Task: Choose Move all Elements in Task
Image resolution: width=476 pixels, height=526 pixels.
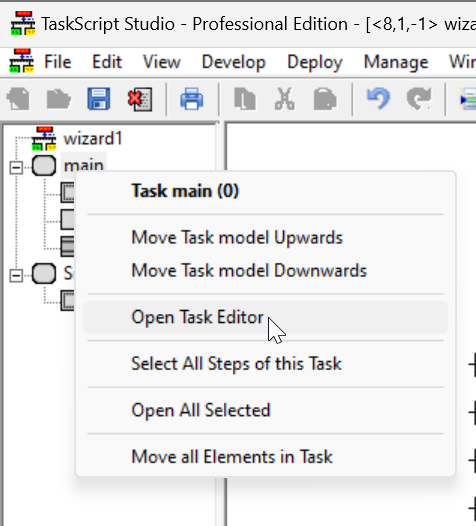Action: (265, 457)
